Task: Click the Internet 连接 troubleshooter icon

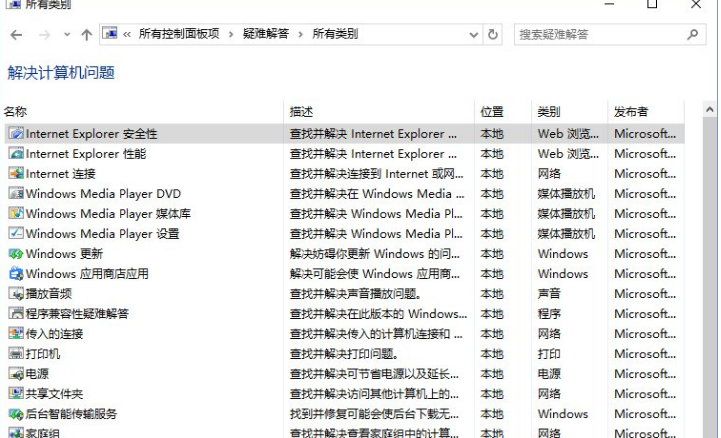Action: point(16,174)
